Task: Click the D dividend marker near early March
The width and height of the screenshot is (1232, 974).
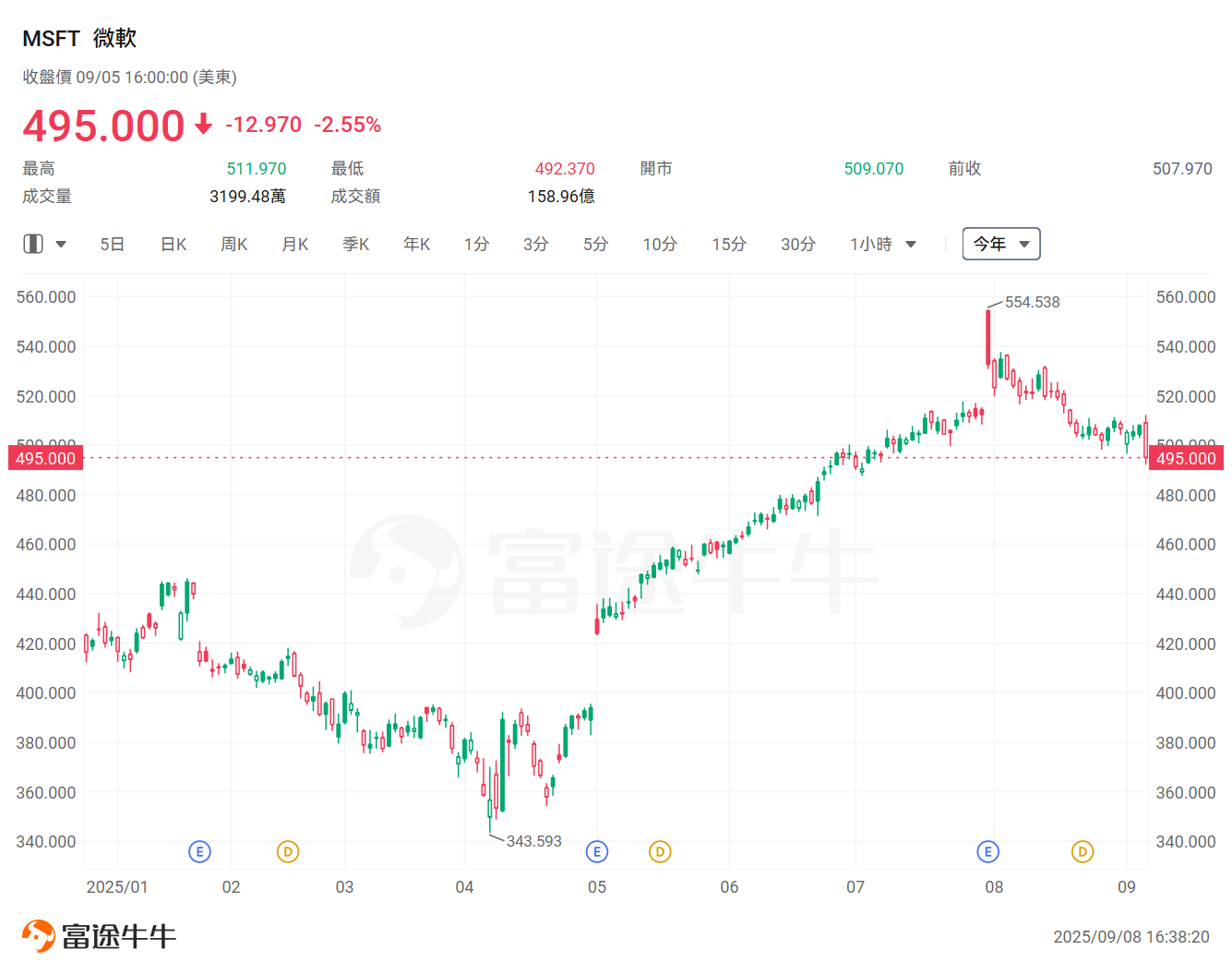Action: click(x=288, y=851)
